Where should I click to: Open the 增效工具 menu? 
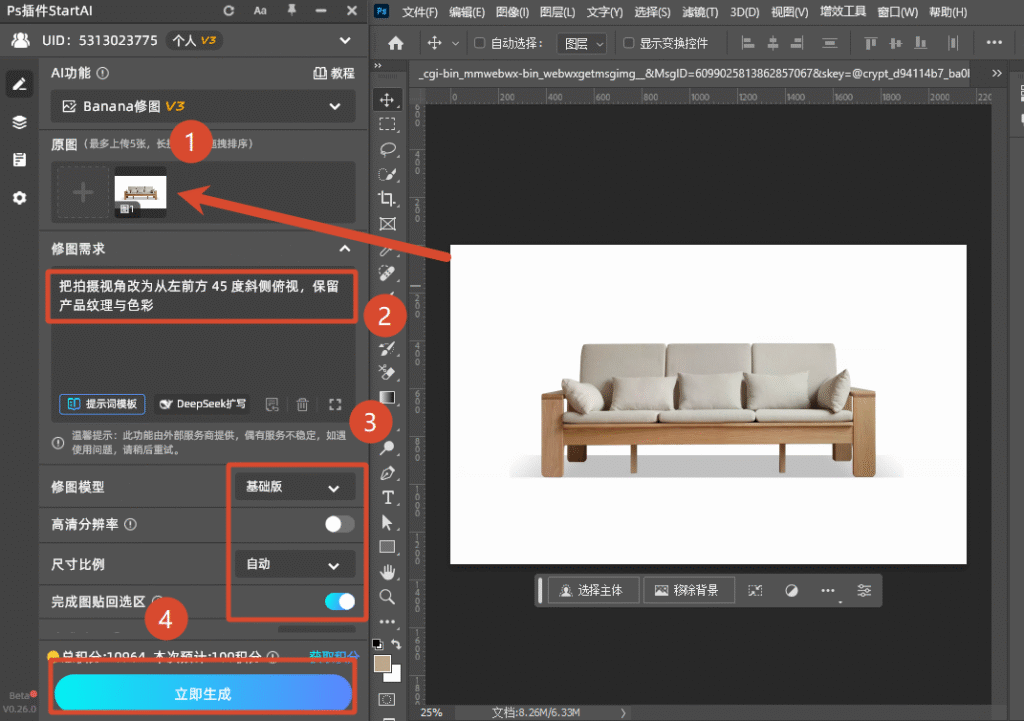(842, 12)
